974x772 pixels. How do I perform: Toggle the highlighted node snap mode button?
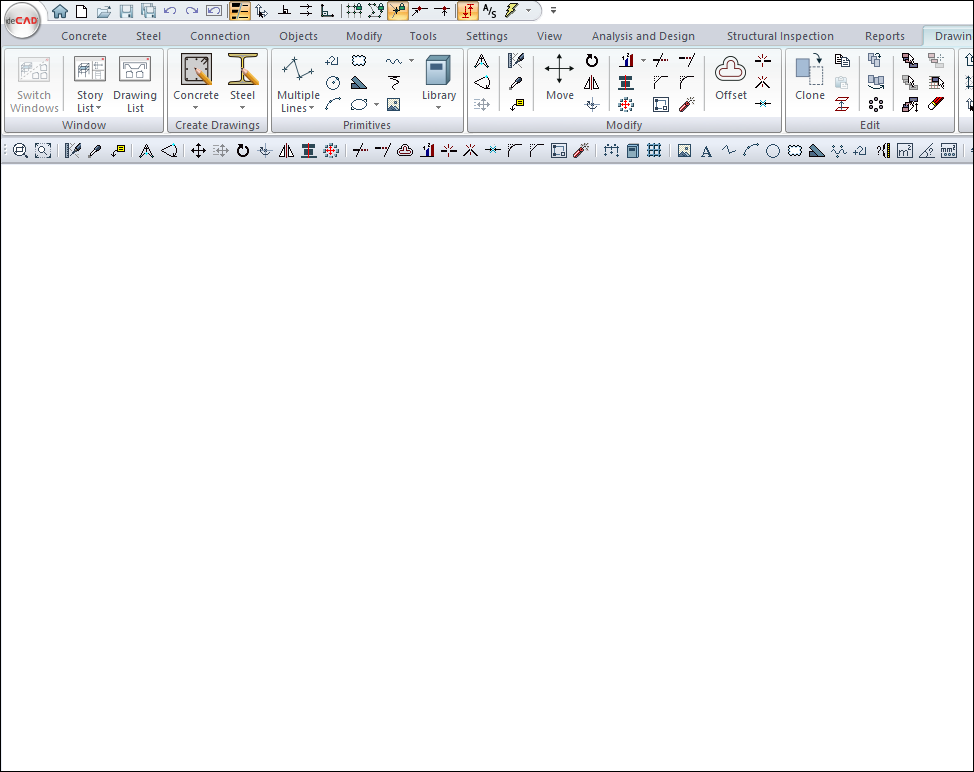pos(398,11)
